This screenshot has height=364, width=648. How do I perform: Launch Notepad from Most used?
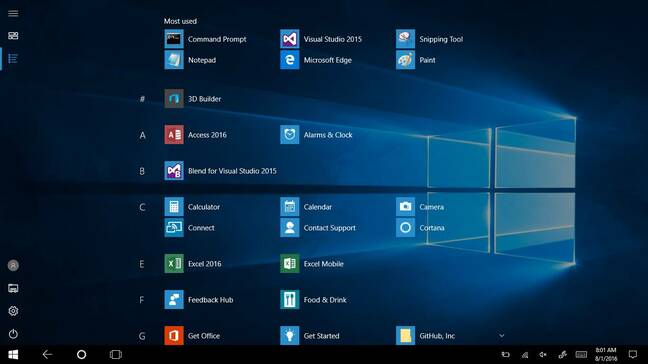pyautogui.click(x=174, y=60)
